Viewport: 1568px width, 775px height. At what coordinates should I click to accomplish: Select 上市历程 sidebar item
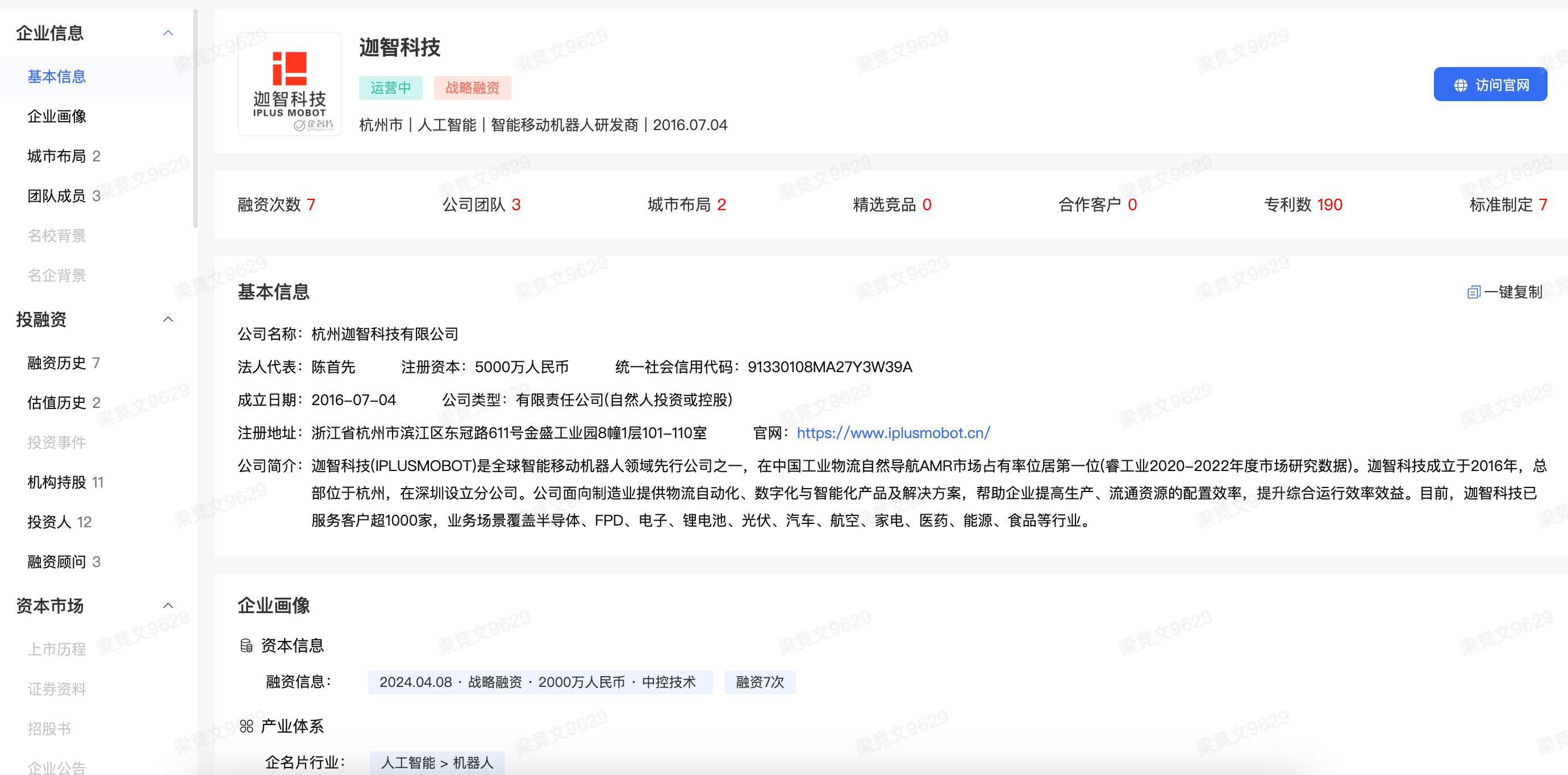coord(57,649)
